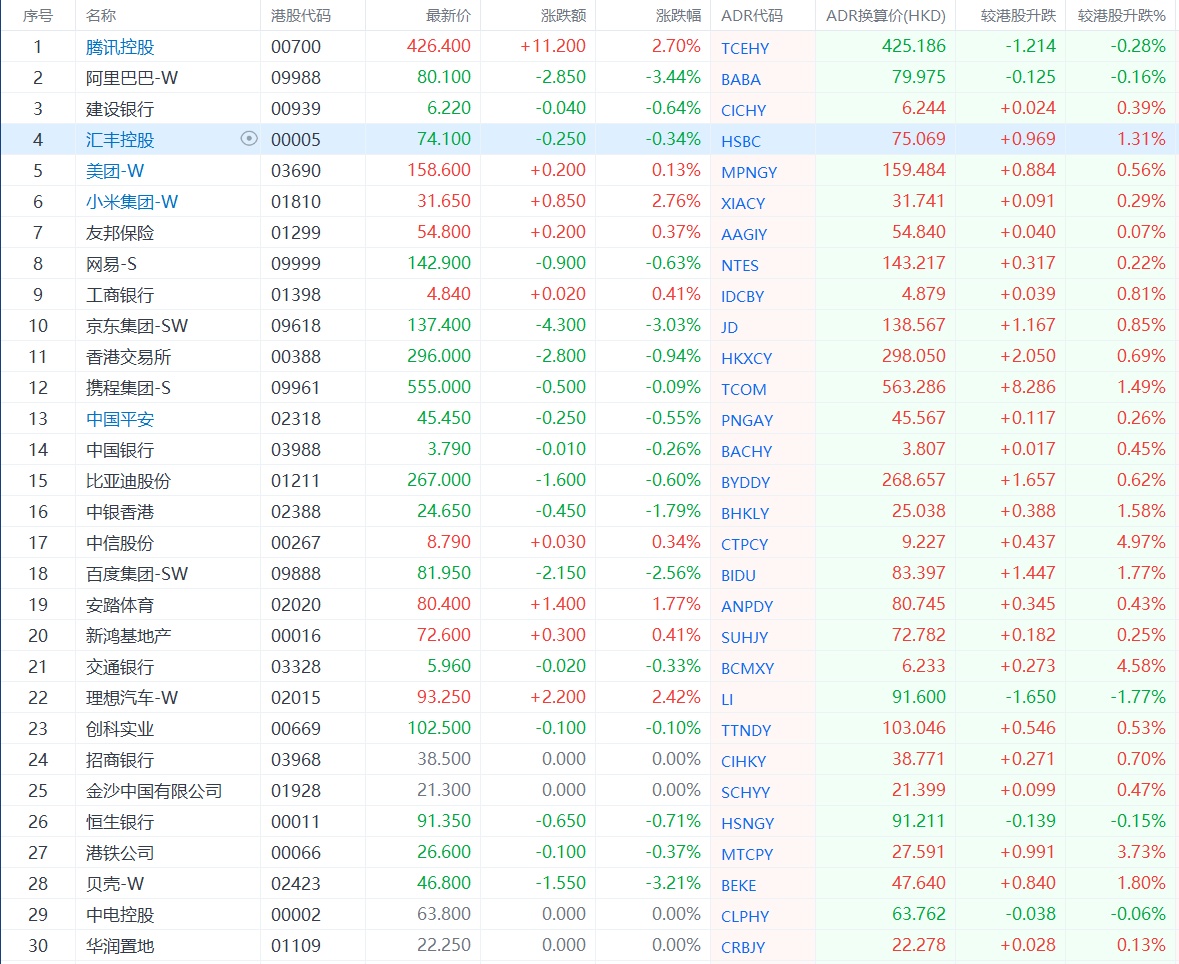This screenshot has height=964, width=1179.
Task: Open IDCBY ADR code link
Action: [742, 296]
